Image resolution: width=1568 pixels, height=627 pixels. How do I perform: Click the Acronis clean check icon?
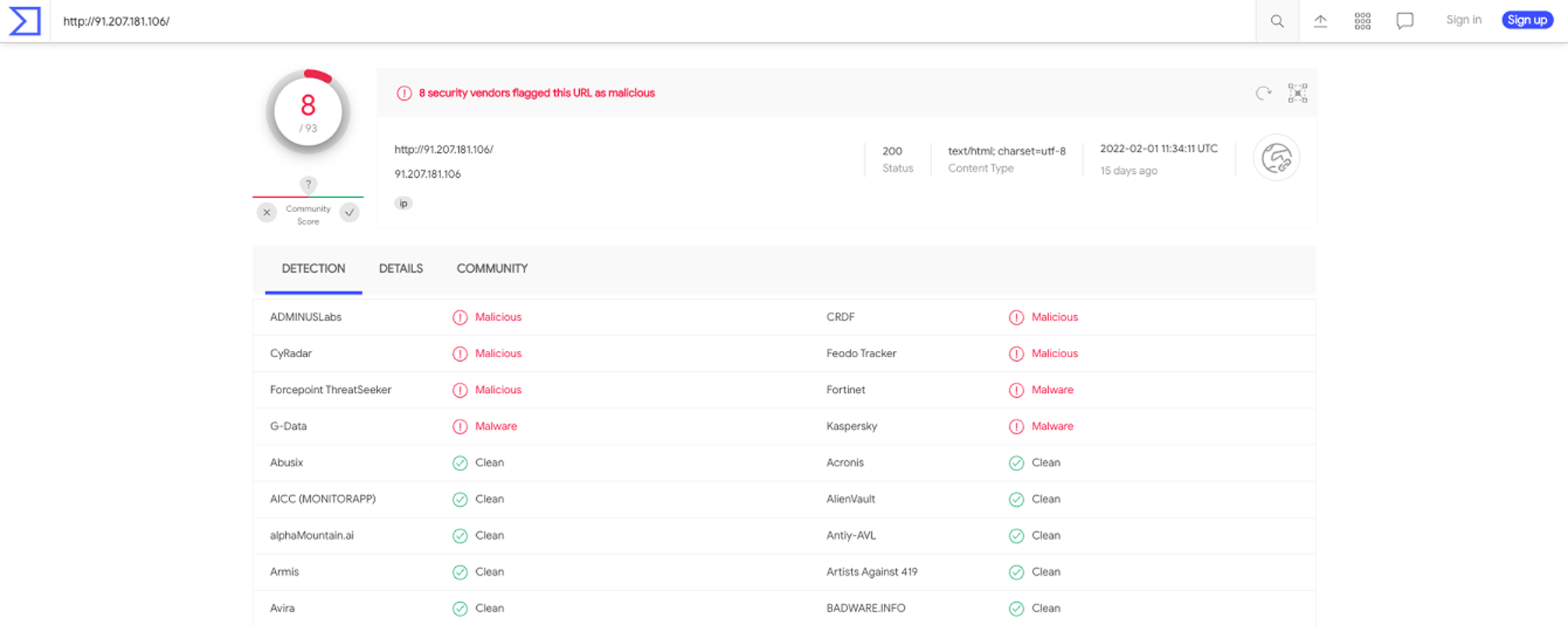pyautogui.click(x=1016, y=463)
